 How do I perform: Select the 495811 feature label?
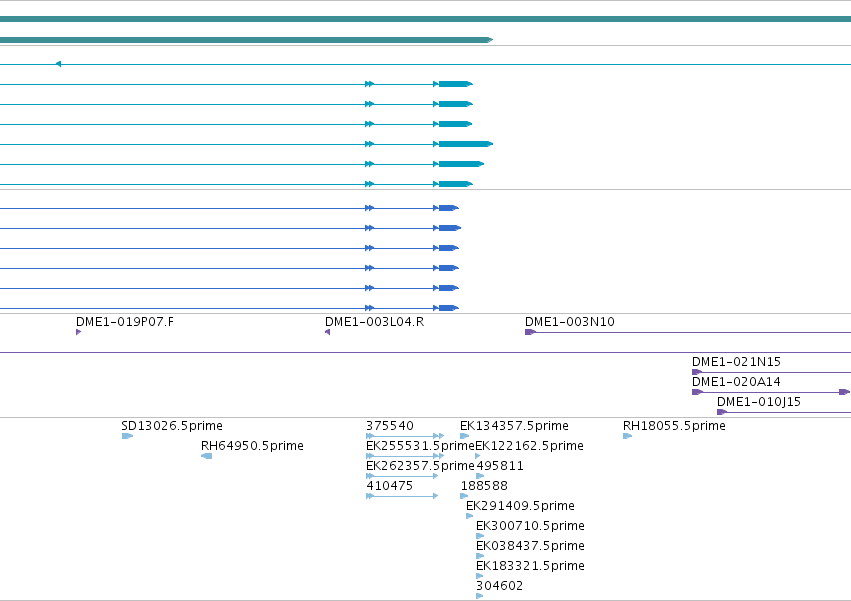(x=500, y=466)
